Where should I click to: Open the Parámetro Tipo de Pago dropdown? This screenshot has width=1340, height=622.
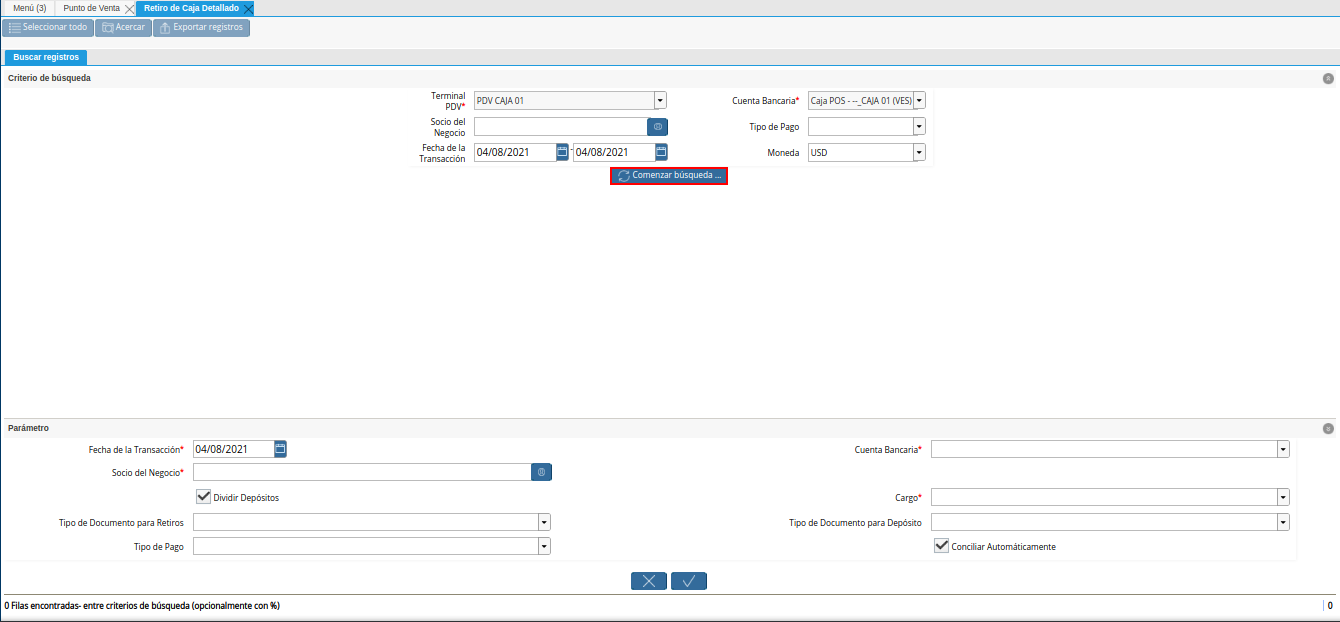pyautogui.click(x=544, y=546)
